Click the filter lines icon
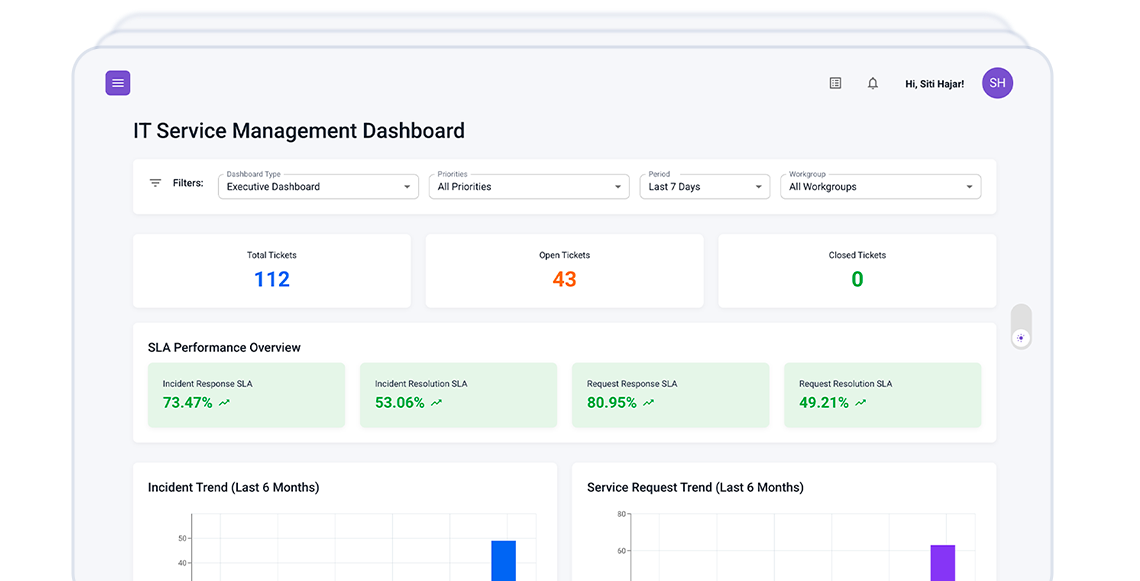Image resolution: width=1140 pixels, height=581 pixels. pos(155,183)
